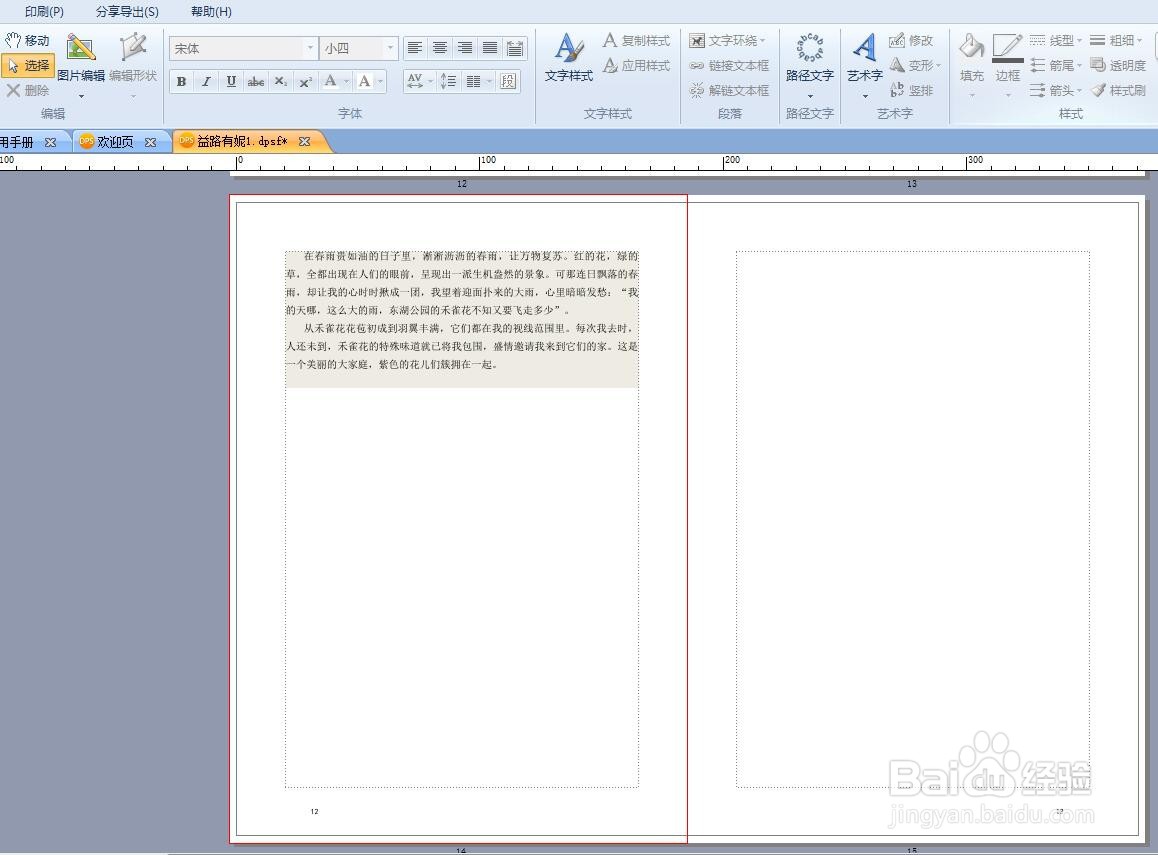Click the paragraph (段) settings icon
The height and width of the screenshot is (855, 1158).
coord(508,81)
